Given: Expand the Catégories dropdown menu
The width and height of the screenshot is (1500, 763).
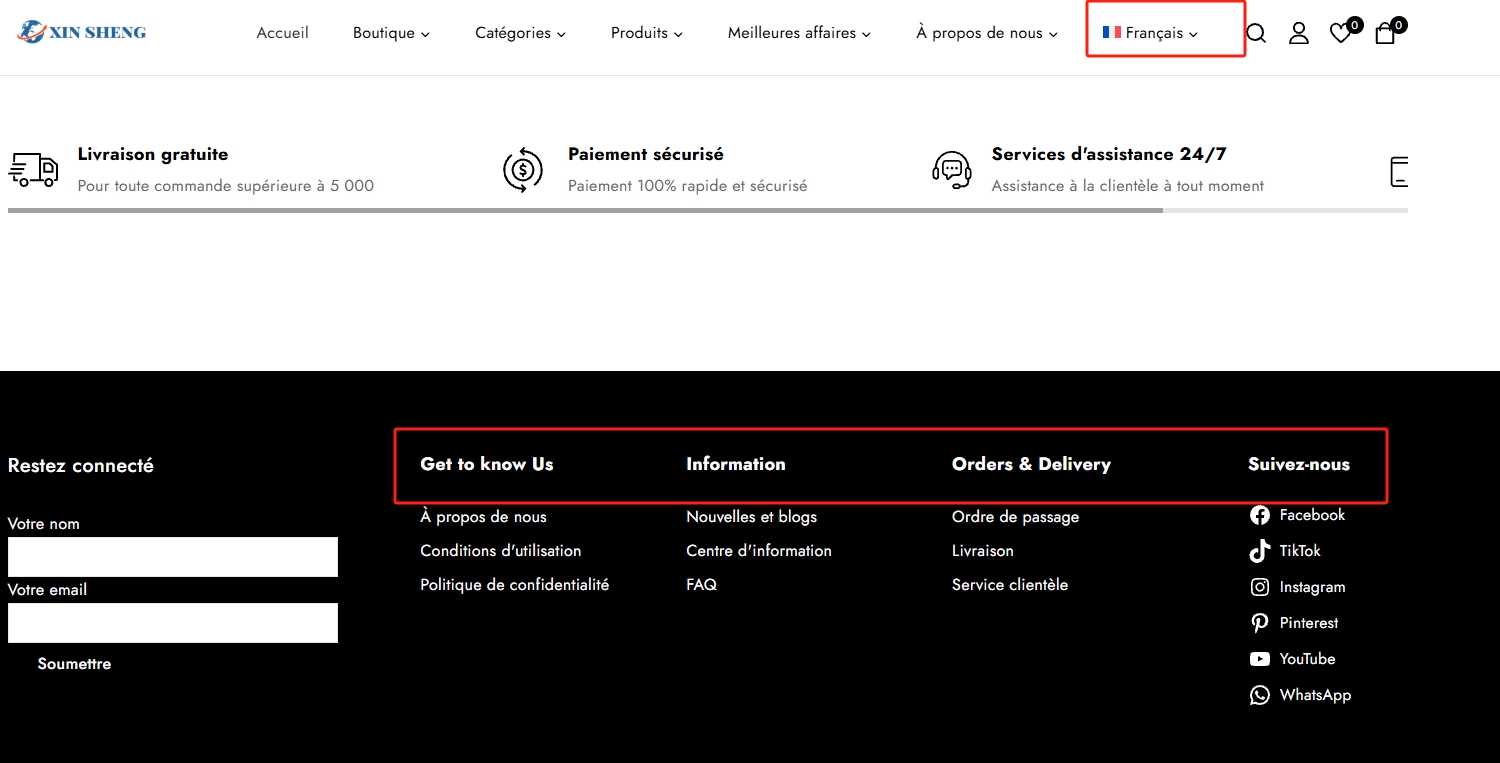Looking at the screenshot, I should [x=520, y=33].
